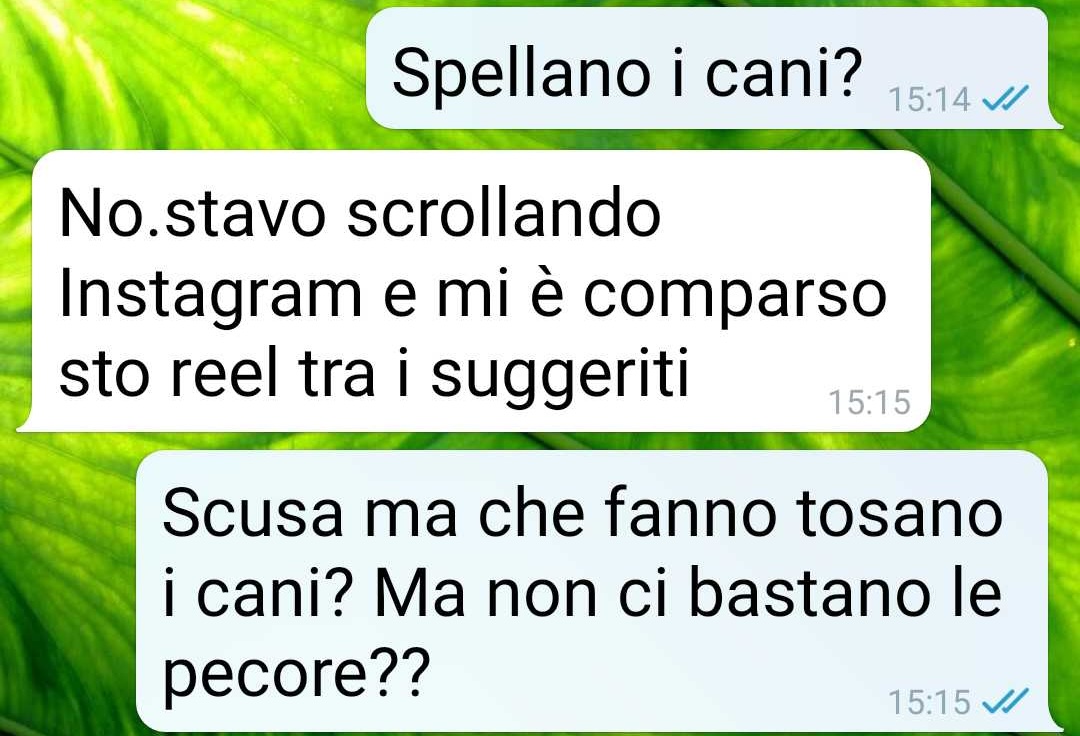Click green leaf wallpaper left of first bubble
Screen dimensions: 1080x736
coord(179,69)
